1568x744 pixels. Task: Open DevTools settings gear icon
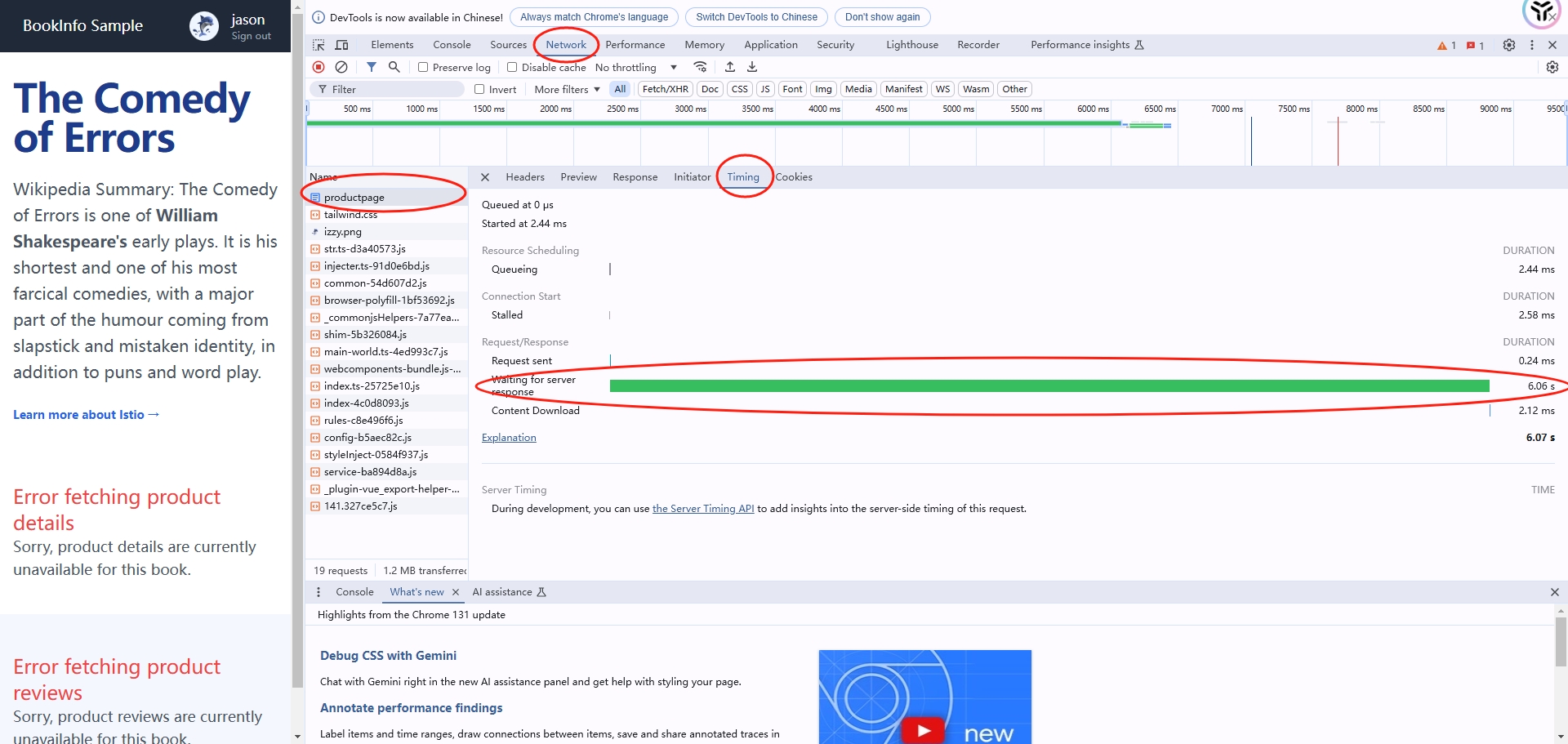tap(1509, 45)
